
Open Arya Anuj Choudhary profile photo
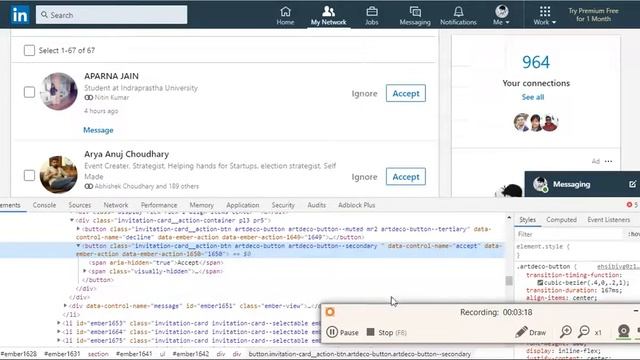coord(58,175)
